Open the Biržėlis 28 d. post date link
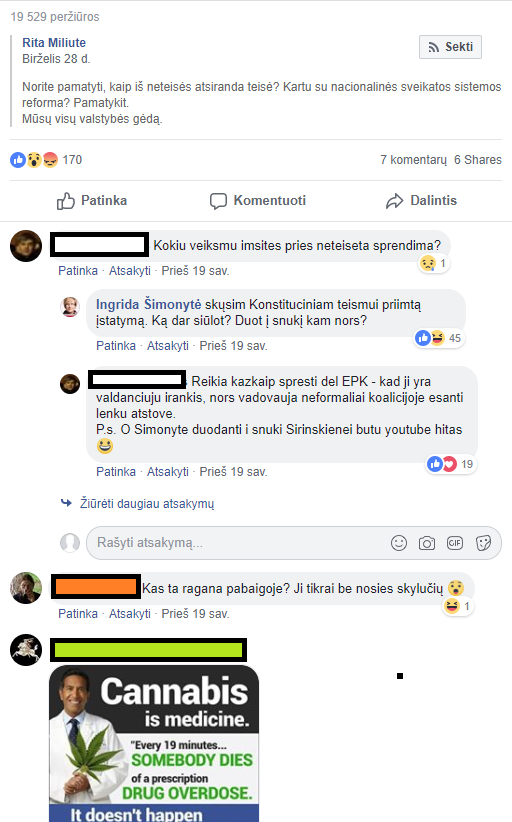Screen dimensions: 512x822 56,59
